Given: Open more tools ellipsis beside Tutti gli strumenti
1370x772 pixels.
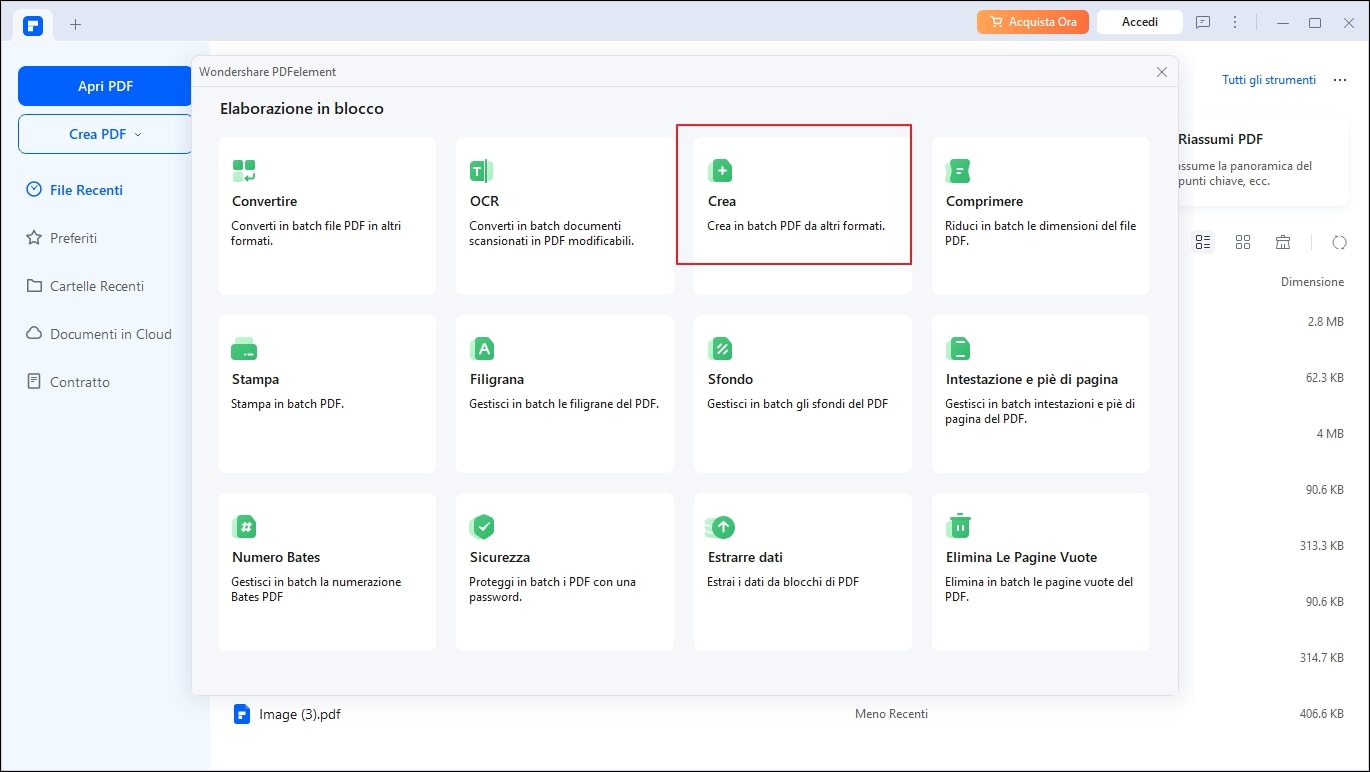Looking at the screenshot, I should [1339, 80].
